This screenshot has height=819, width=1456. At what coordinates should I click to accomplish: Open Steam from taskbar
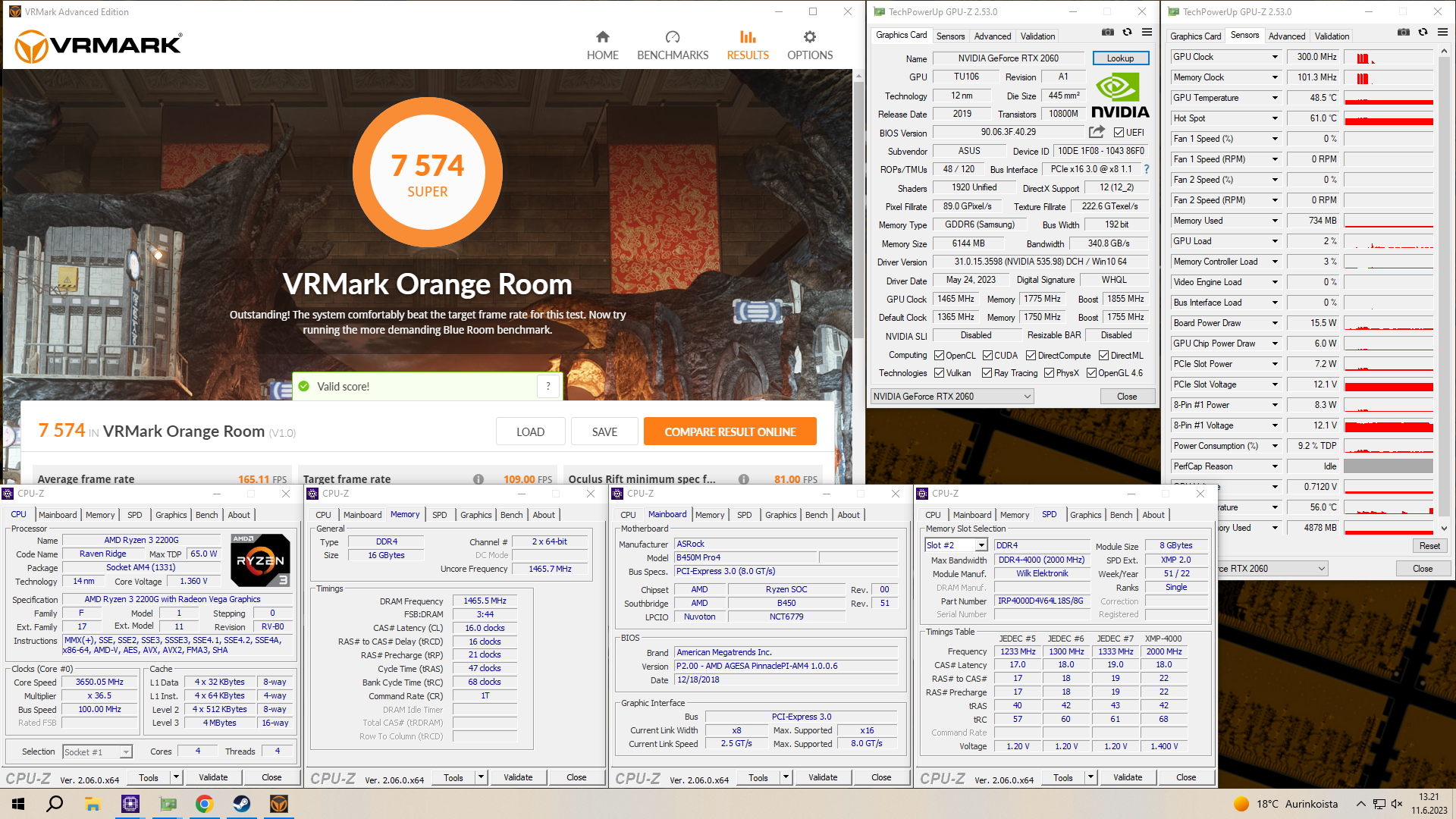click(242, 804)
